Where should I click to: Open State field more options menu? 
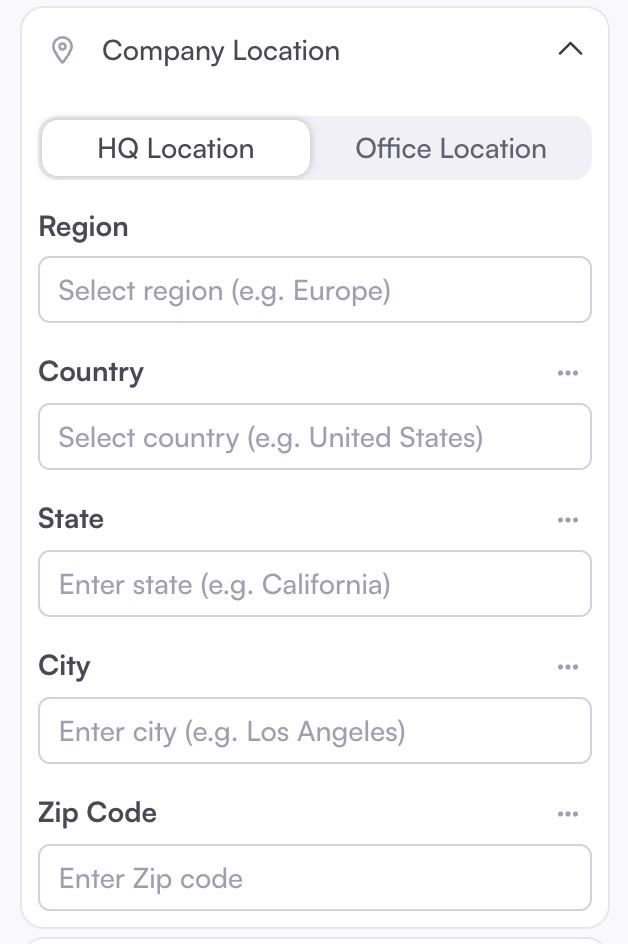point(568,520)
